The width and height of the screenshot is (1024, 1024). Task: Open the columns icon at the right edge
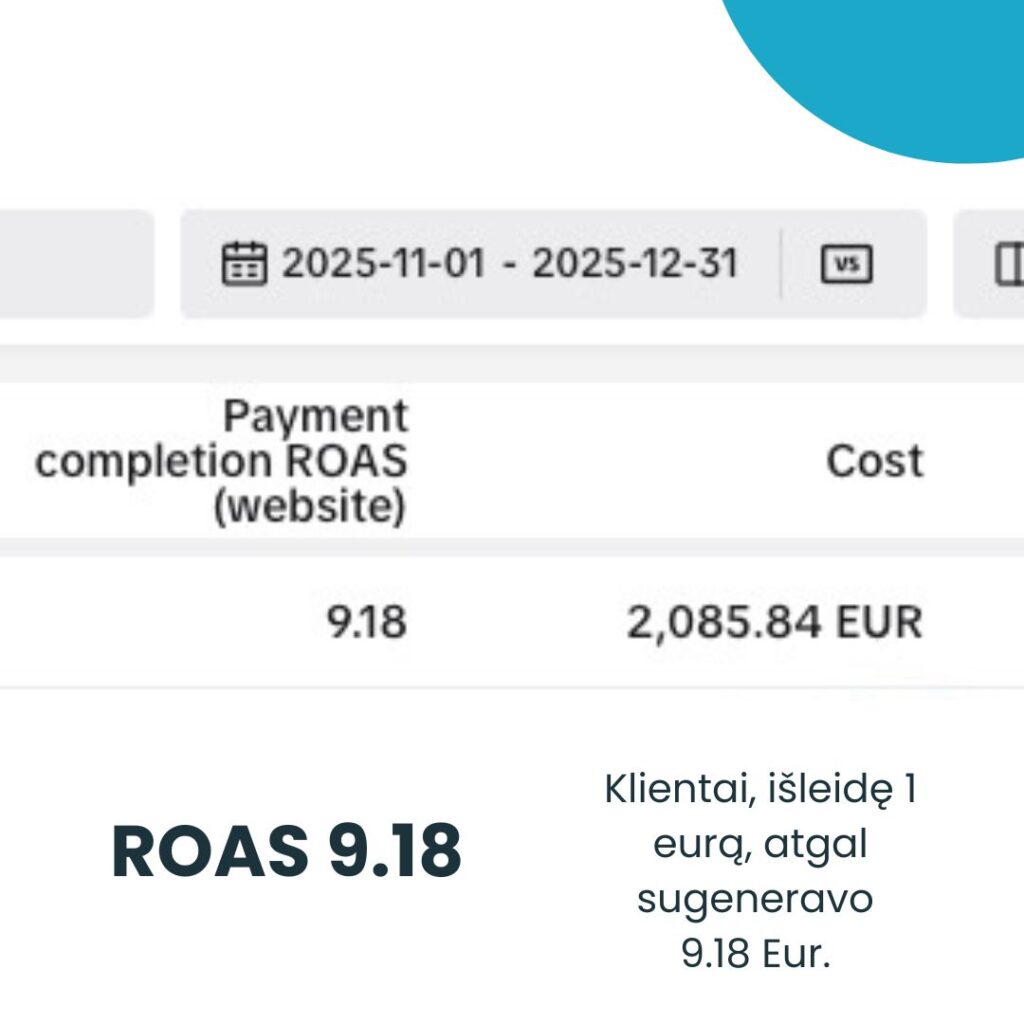pos(1008,264)
